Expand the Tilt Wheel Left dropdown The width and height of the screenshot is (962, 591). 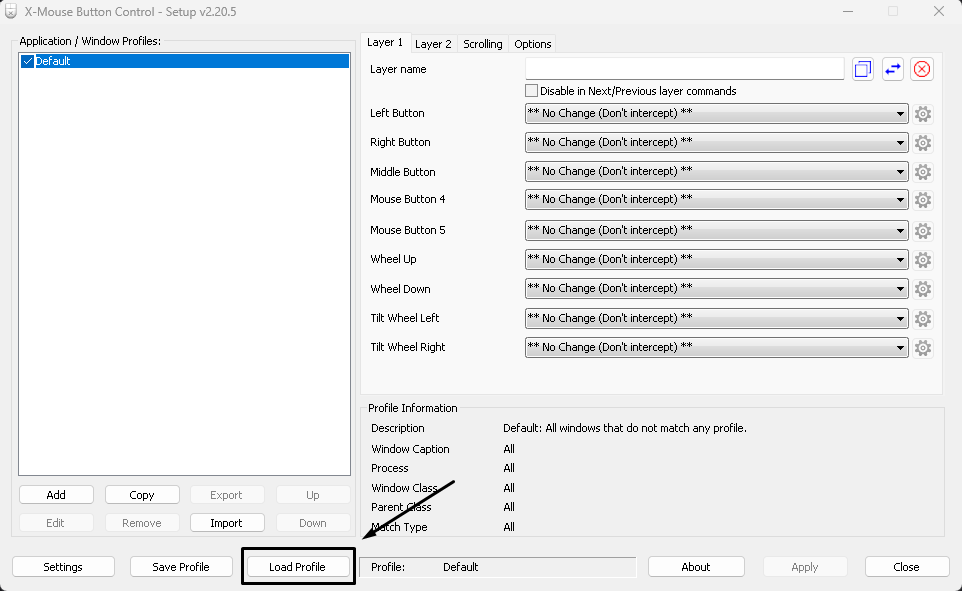coord(717,318)
